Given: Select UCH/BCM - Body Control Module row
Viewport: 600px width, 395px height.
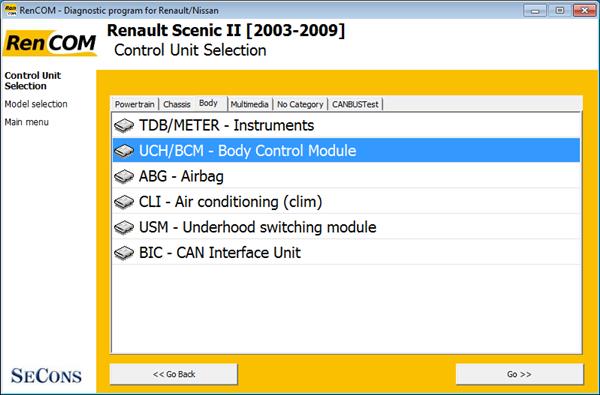Looking at the screenshot, I should click(346, 150).
